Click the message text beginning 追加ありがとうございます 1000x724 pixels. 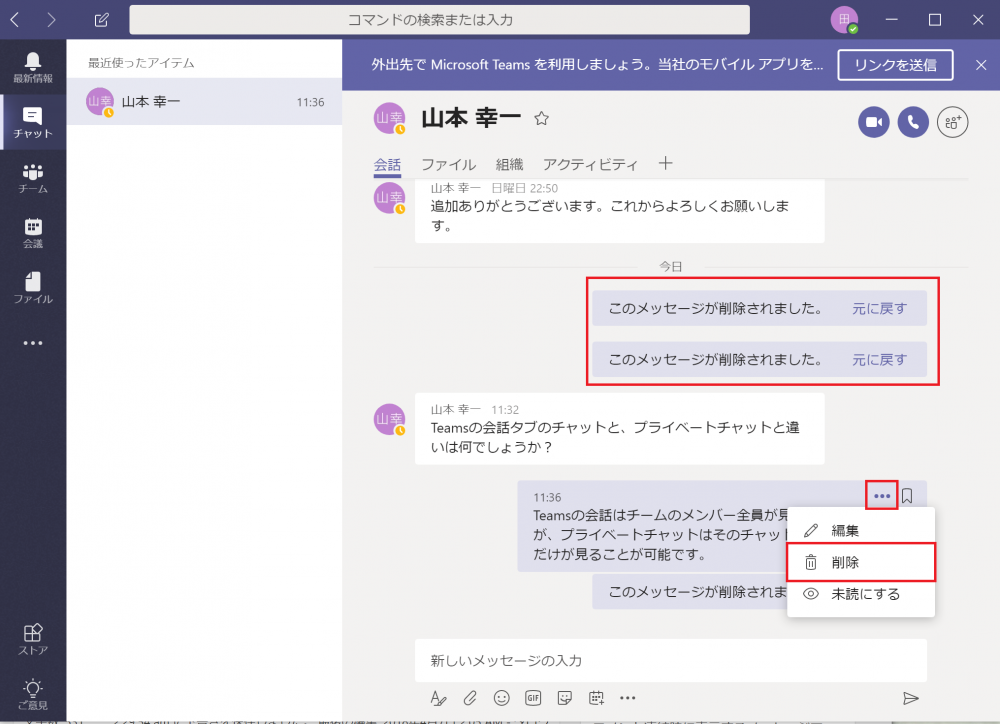pyautogui.click(x=610, y=216)
